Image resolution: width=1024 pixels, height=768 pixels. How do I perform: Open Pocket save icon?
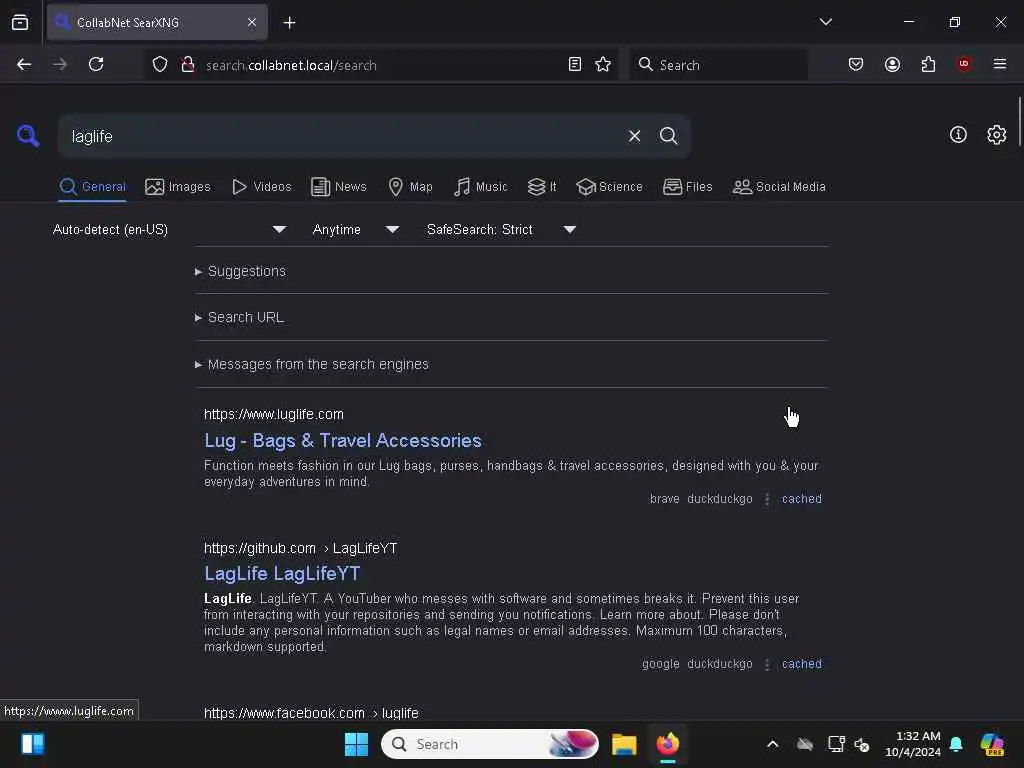click(x=856, y=64)
